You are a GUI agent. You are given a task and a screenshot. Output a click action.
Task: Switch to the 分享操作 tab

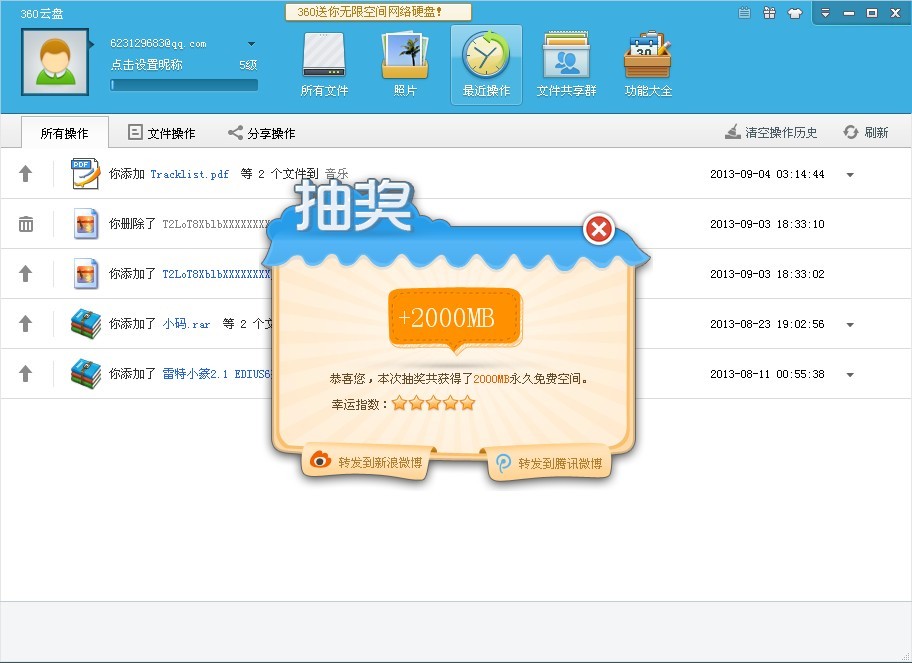(x=261, y=133)
